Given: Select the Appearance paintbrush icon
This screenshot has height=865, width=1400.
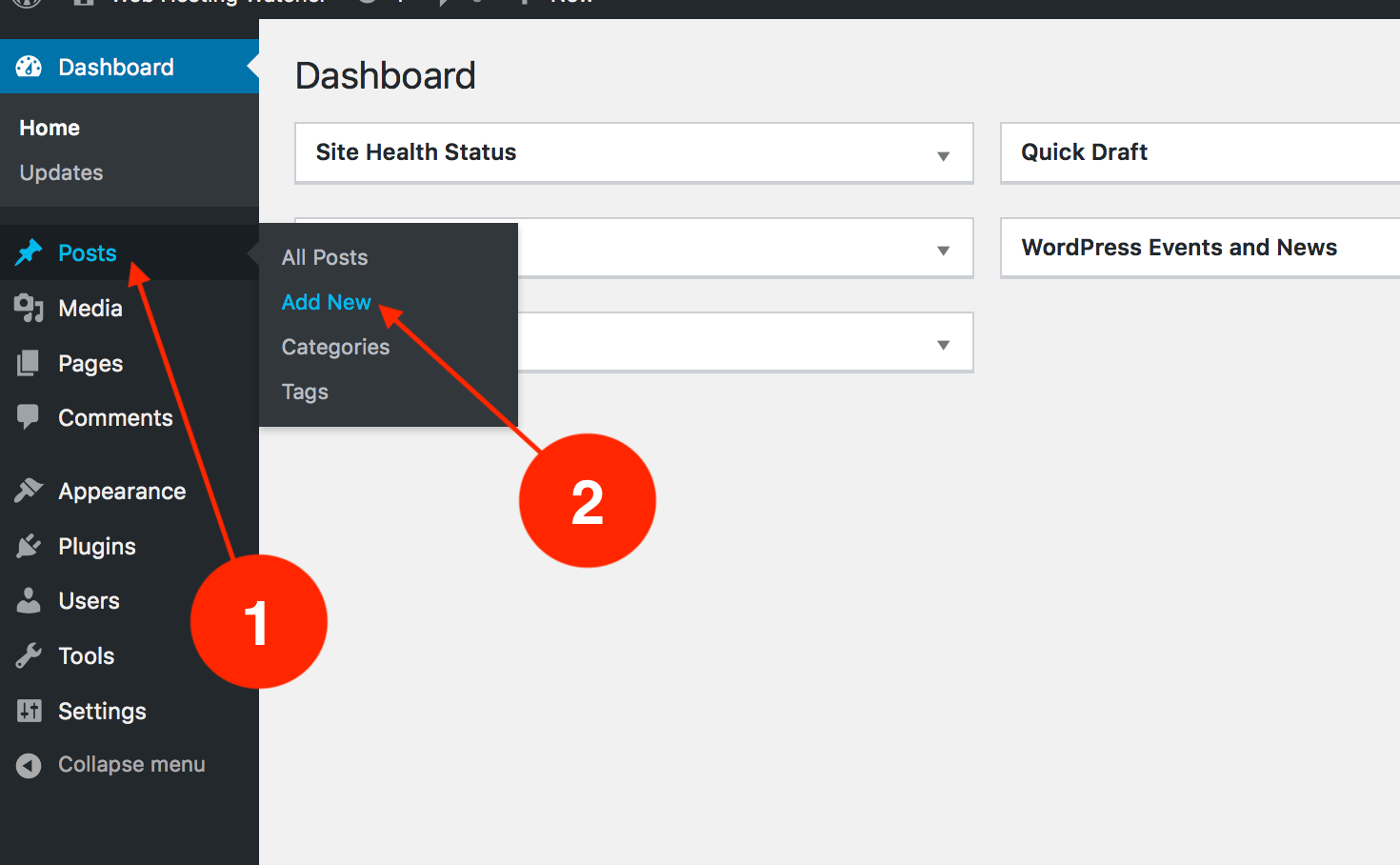Looking at the screenshot, I should [29, 490].
